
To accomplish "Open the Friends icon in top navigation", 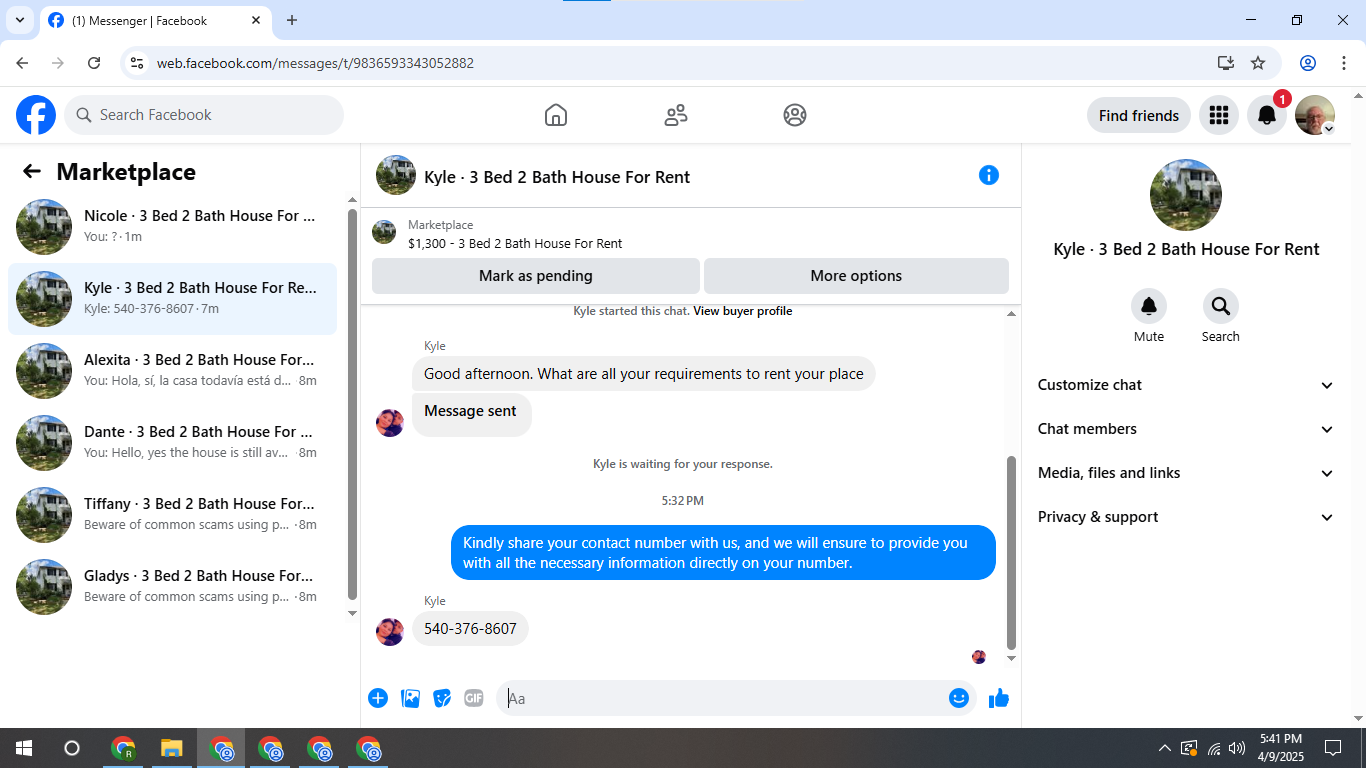I will click(676, 115).
